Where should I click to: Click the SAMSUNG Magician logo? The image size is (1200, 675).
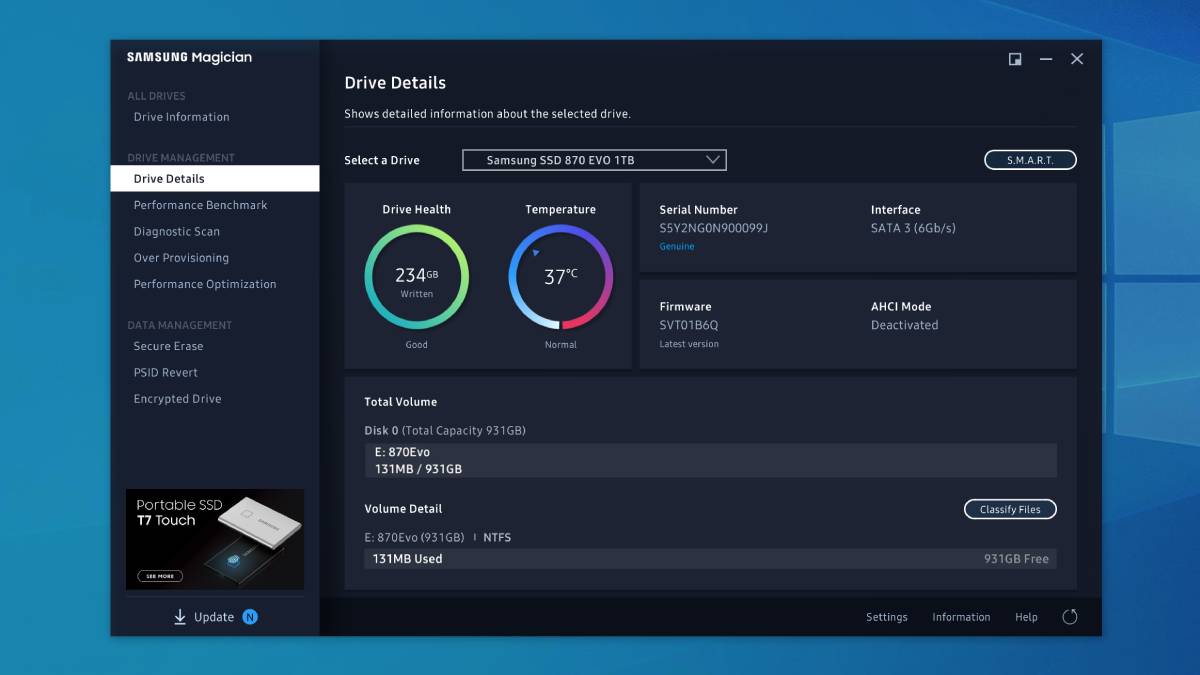coord(189,58)
